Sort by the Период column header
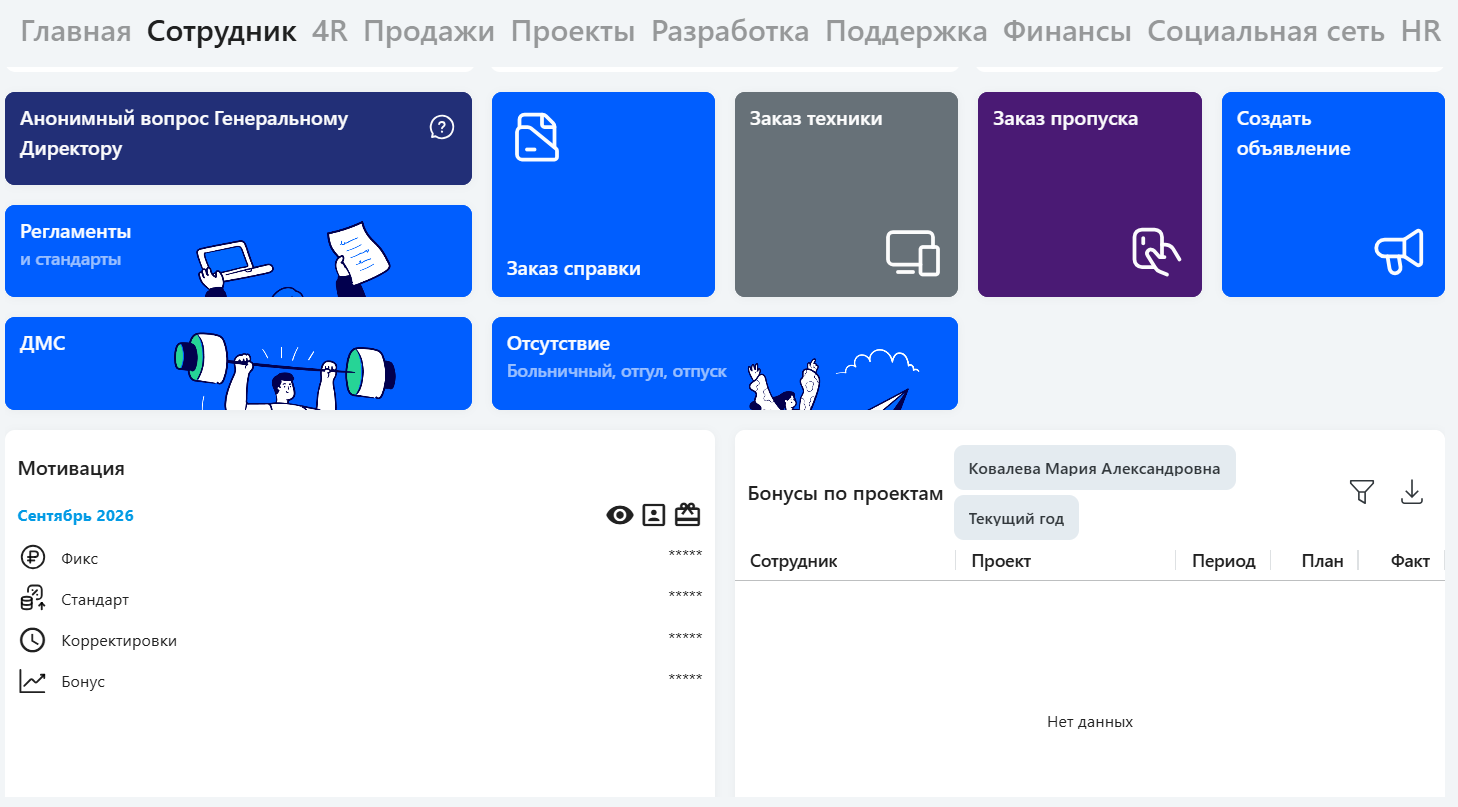The height and width of the screenshot is (807, 1458). click(1224, 561)
